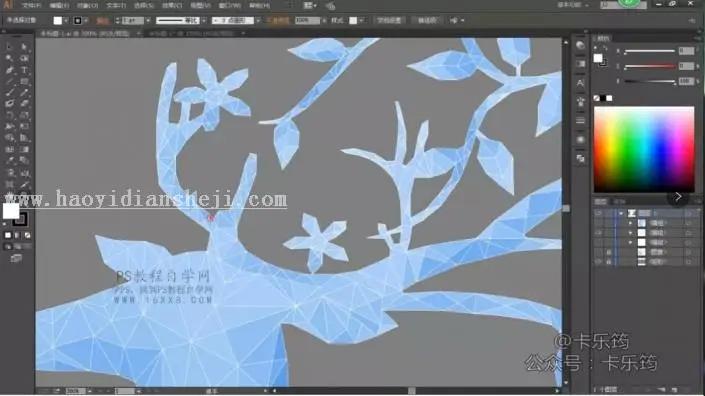Open the Pathfinder panel icon in dock
The height and width of the screenshot is (396, 705).
(580, 158)
